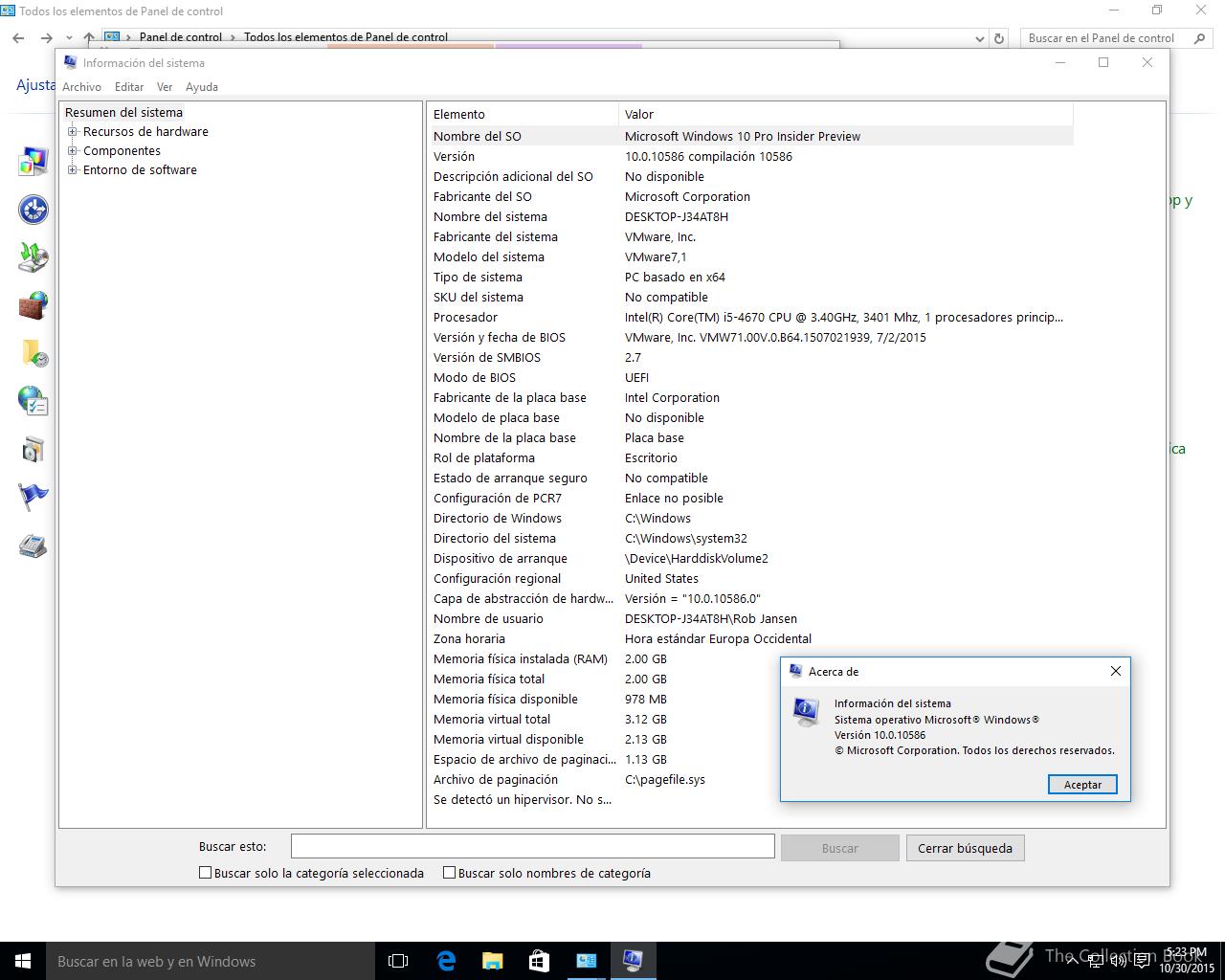Click the Elemento column header
Image resolution: width=1225 pixels, height=980 pixels.
click(524, 114)
